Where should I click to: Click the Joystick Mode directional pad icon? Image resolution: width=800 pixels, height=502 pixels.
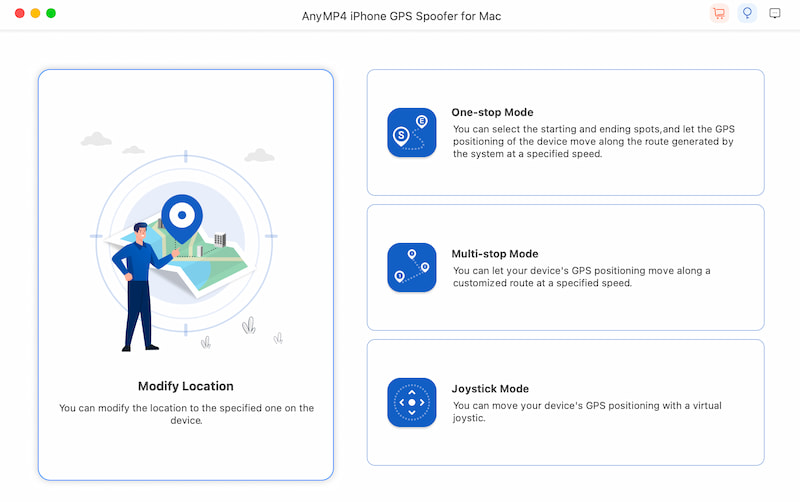coord(412,402)
